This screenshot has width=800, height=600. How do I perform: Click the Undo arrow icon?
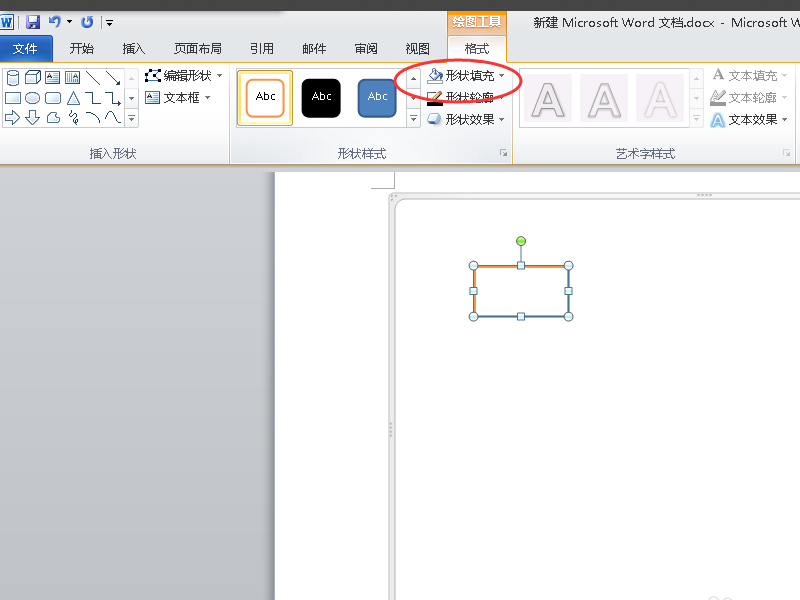click(55, 21)
